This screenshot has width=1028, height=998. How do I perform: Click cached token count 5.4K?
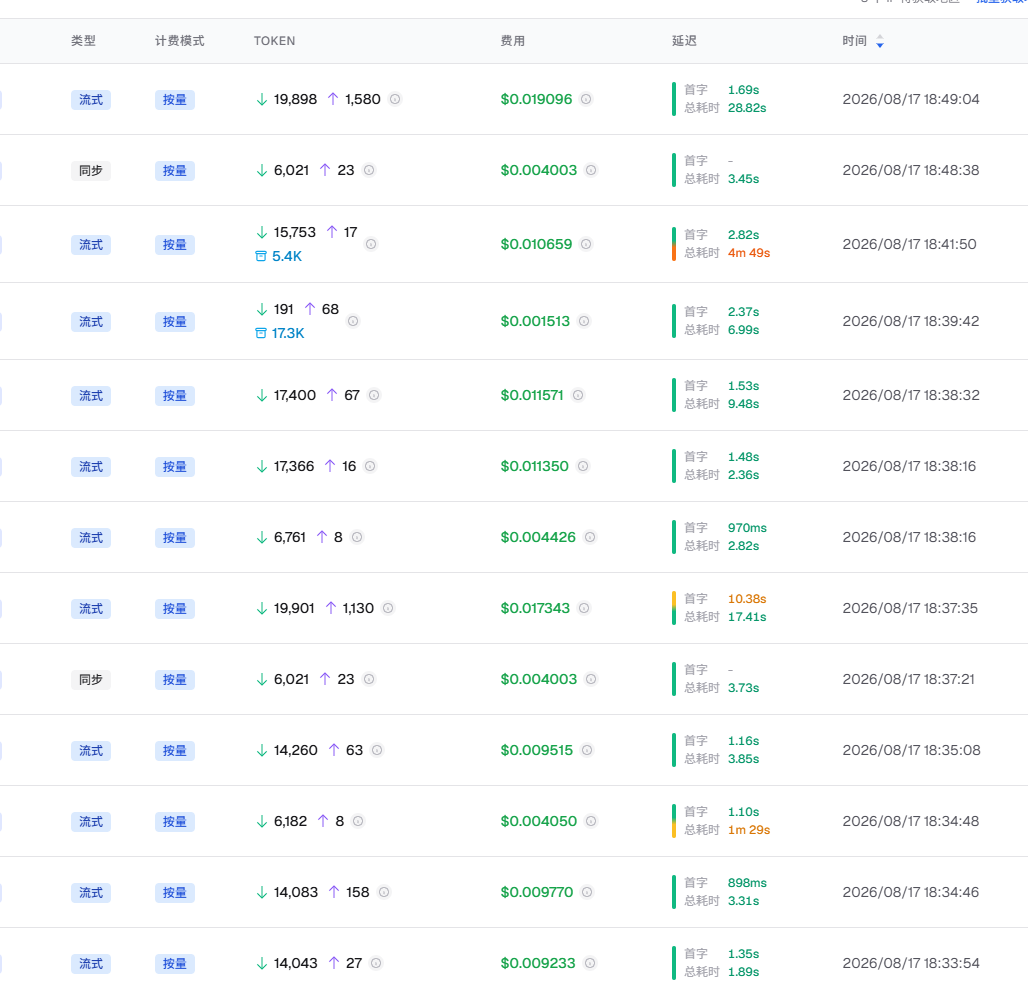287,256
